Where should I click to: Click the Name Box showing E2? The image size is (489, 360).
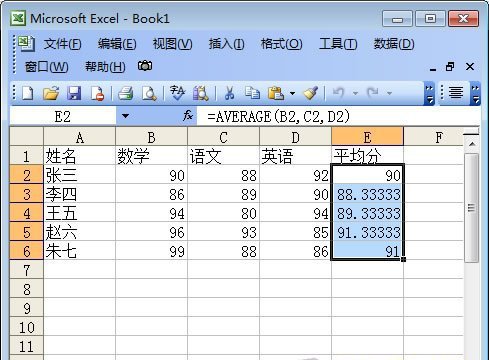(x=63, y=116)
